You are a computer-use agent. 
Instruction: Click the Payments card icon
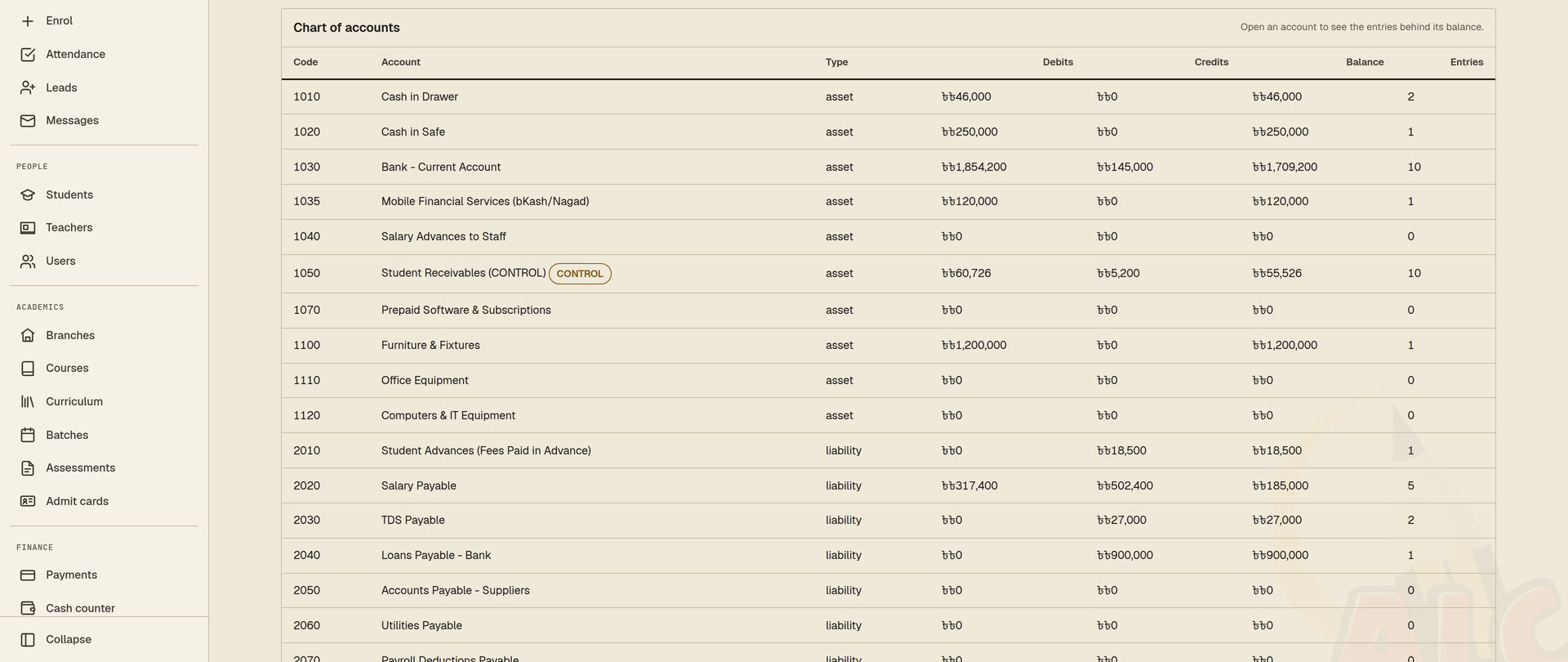coord(28,575)
